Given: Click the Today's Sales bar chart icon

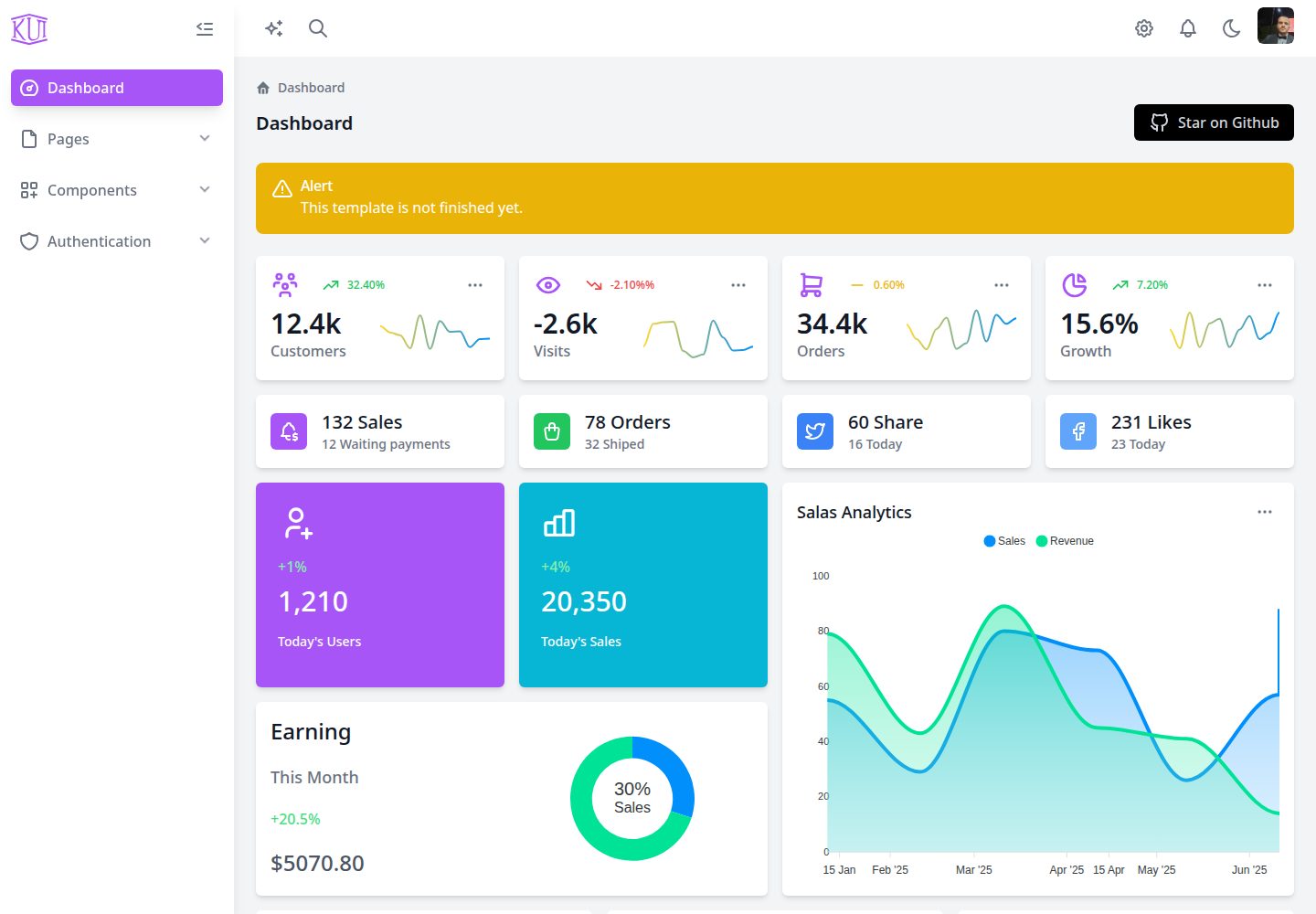Looking at the screenshot, I should 559,523.
